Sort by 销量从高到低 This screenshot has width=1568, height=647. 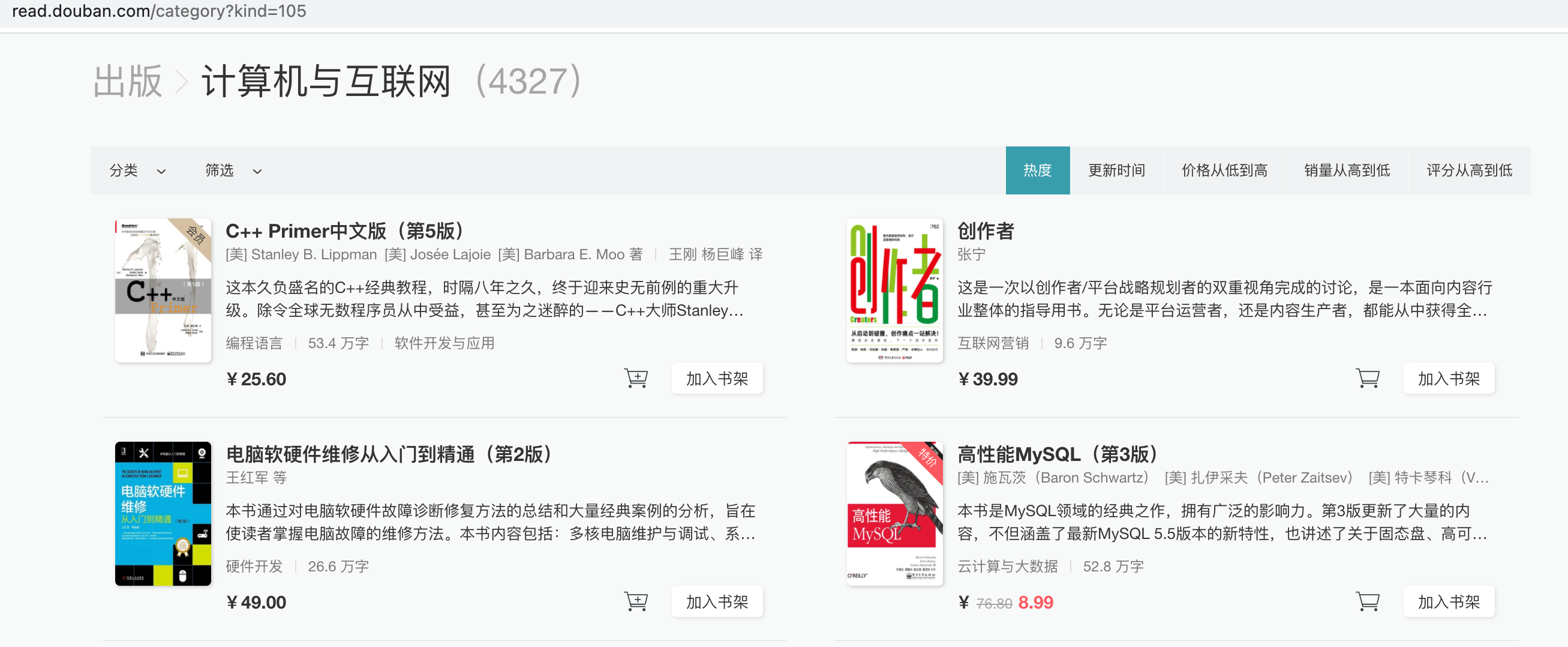tap(1347, 170)
